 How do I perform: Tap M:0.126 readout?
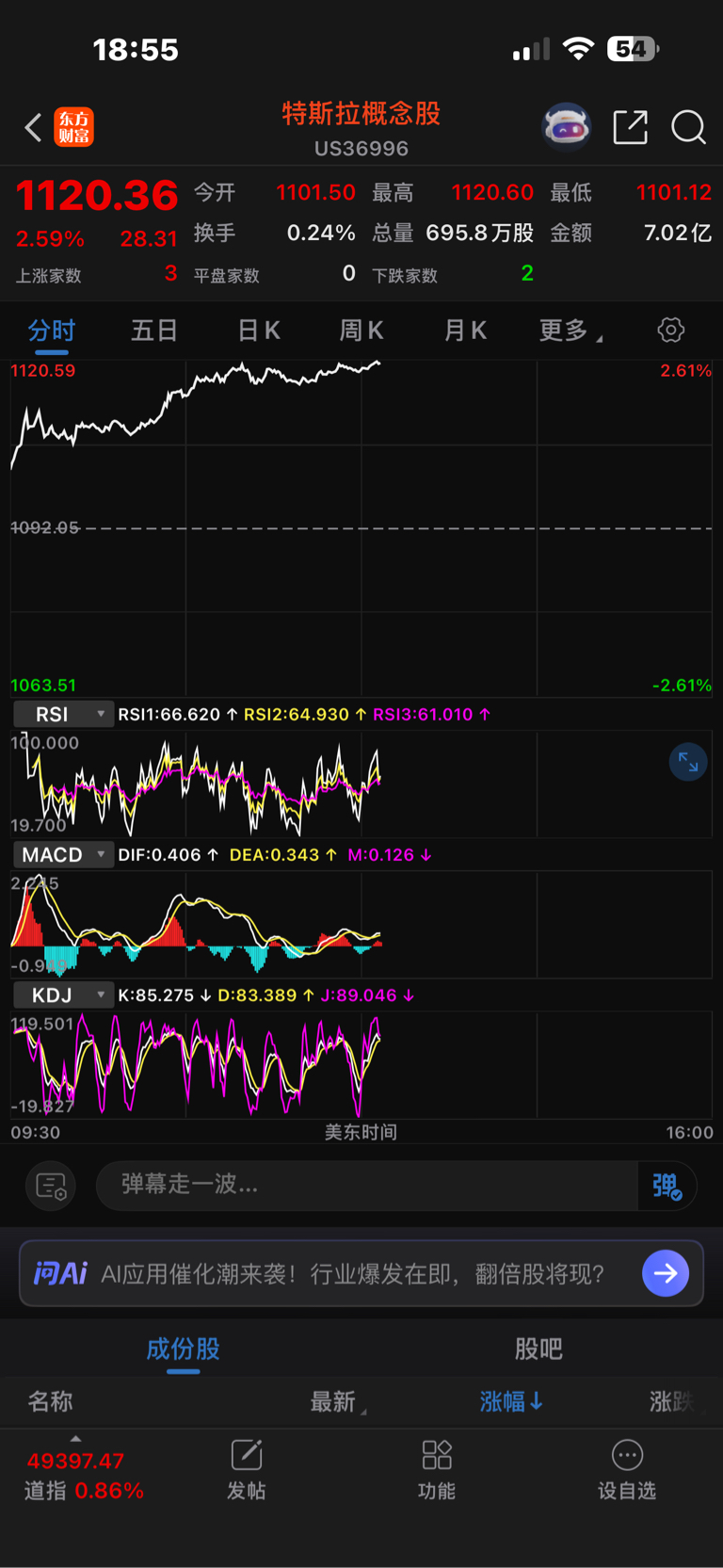click(390, 855)
